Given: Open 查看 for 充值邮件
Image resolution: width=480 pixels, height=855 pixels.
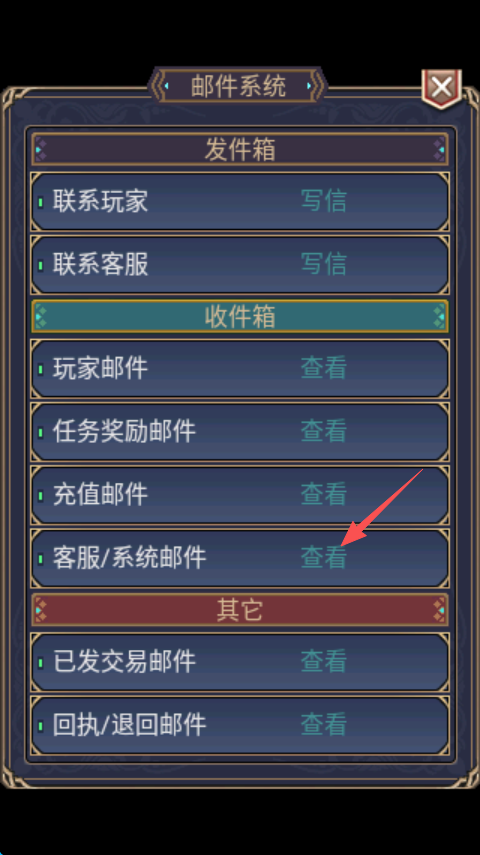Looking at the screenshot, I should coord(323,495).
